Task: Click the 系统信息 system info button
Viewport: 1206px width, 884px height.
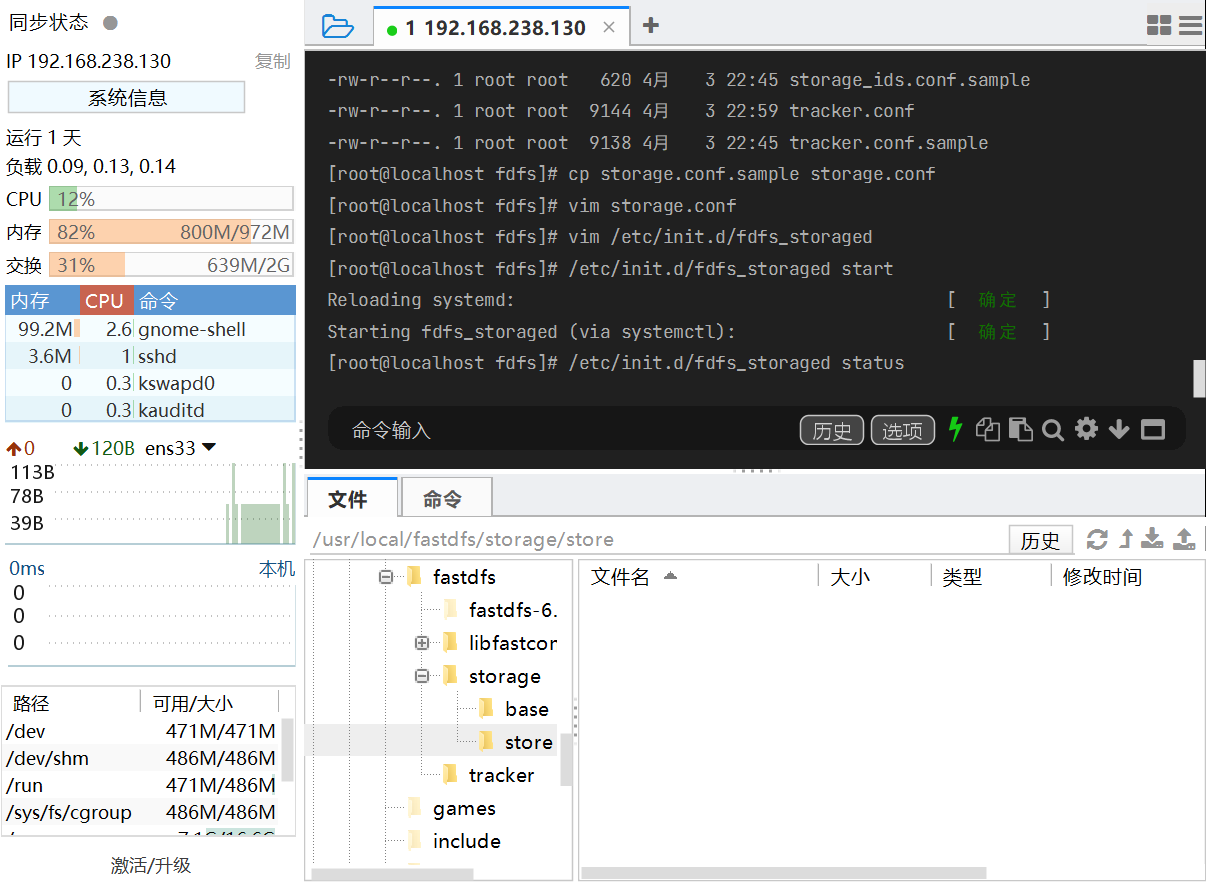Action: click(x=127, y=98)
